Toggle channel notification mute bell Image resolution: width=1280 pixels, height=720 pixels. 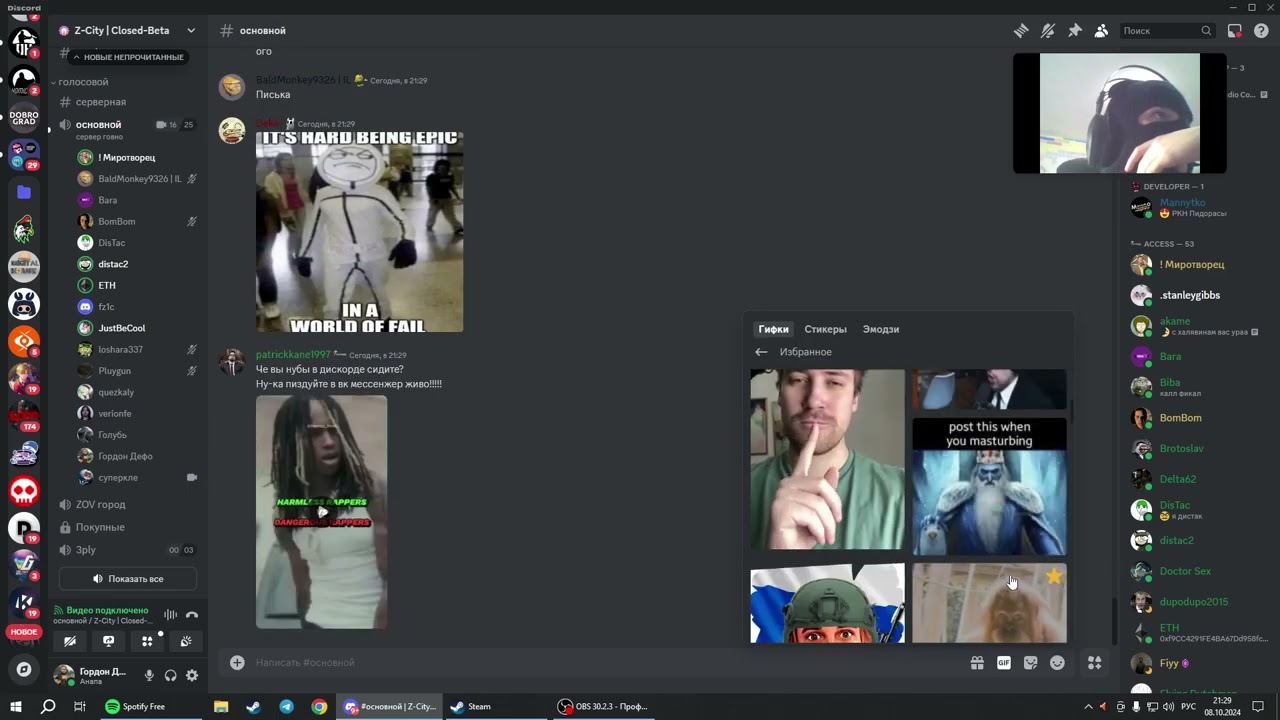(1048, 31)
